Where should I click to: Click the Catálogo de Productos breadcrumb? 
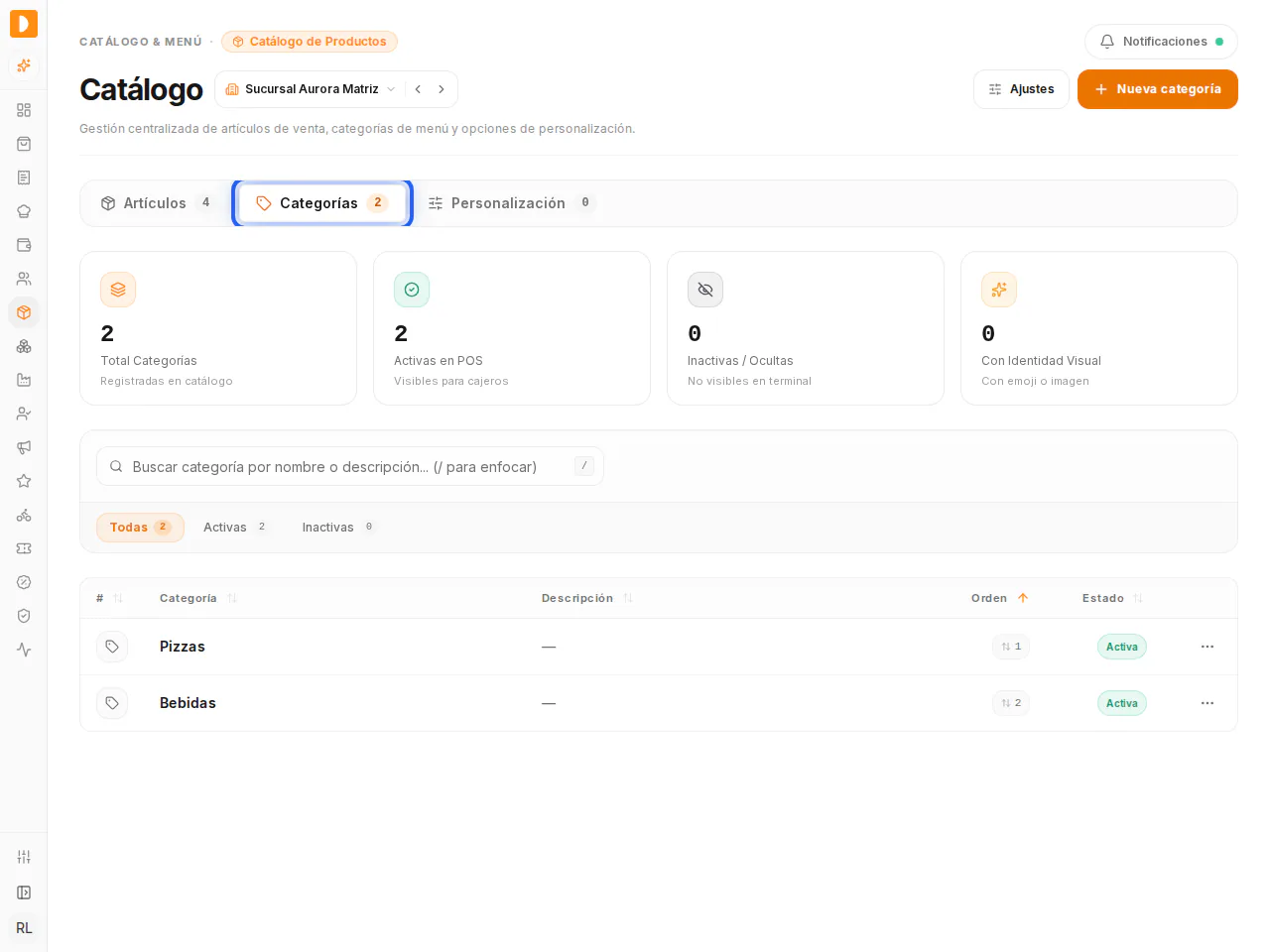[x=310, y=42]
